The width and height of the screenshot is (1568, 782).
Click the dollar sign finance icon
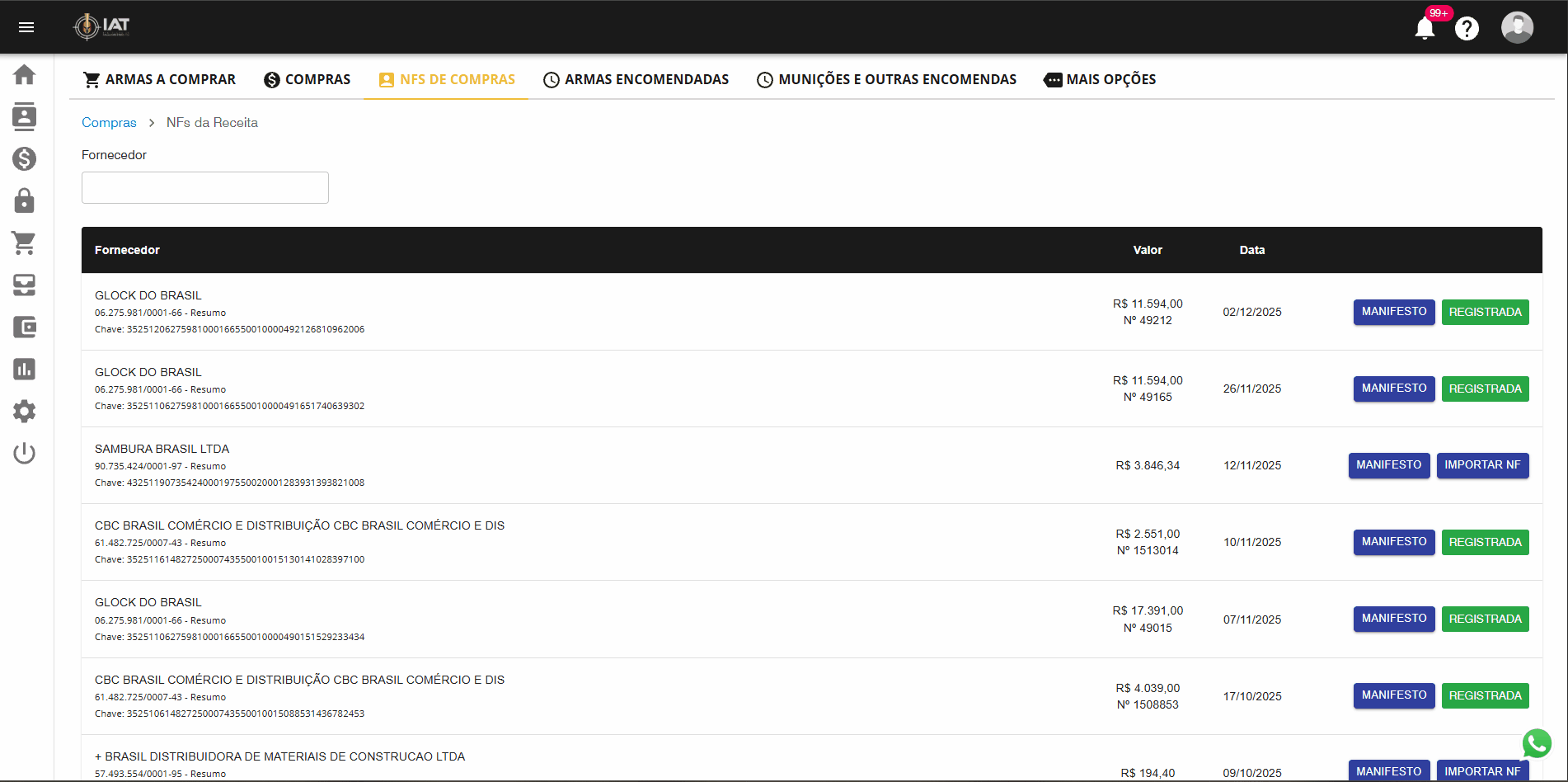click(x=25, y=159)
